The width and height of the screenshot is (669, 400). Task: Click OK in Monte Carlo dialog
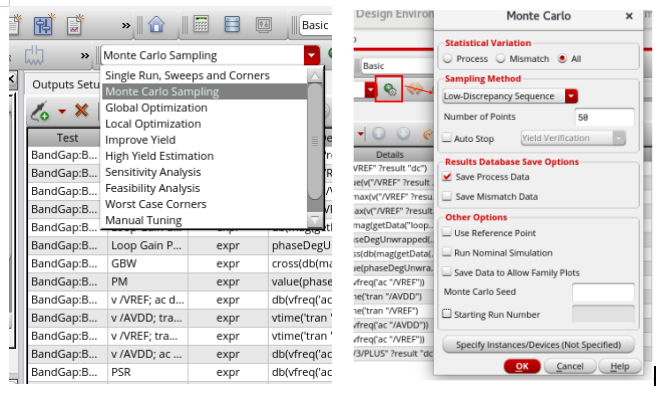click(522, 366)
